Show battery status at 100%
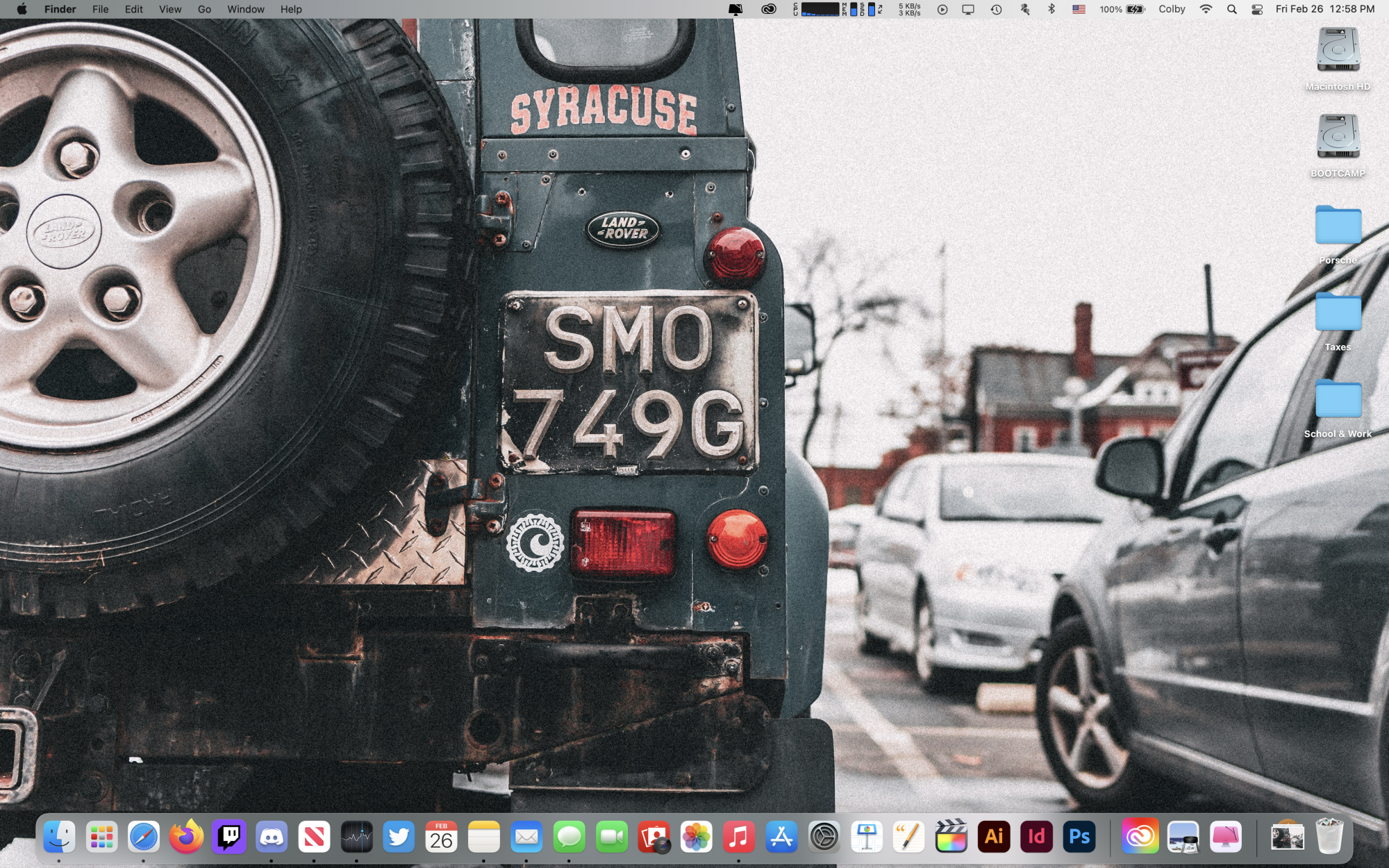The width and height of the screenshot is (1389, 868). point(1122,9)
